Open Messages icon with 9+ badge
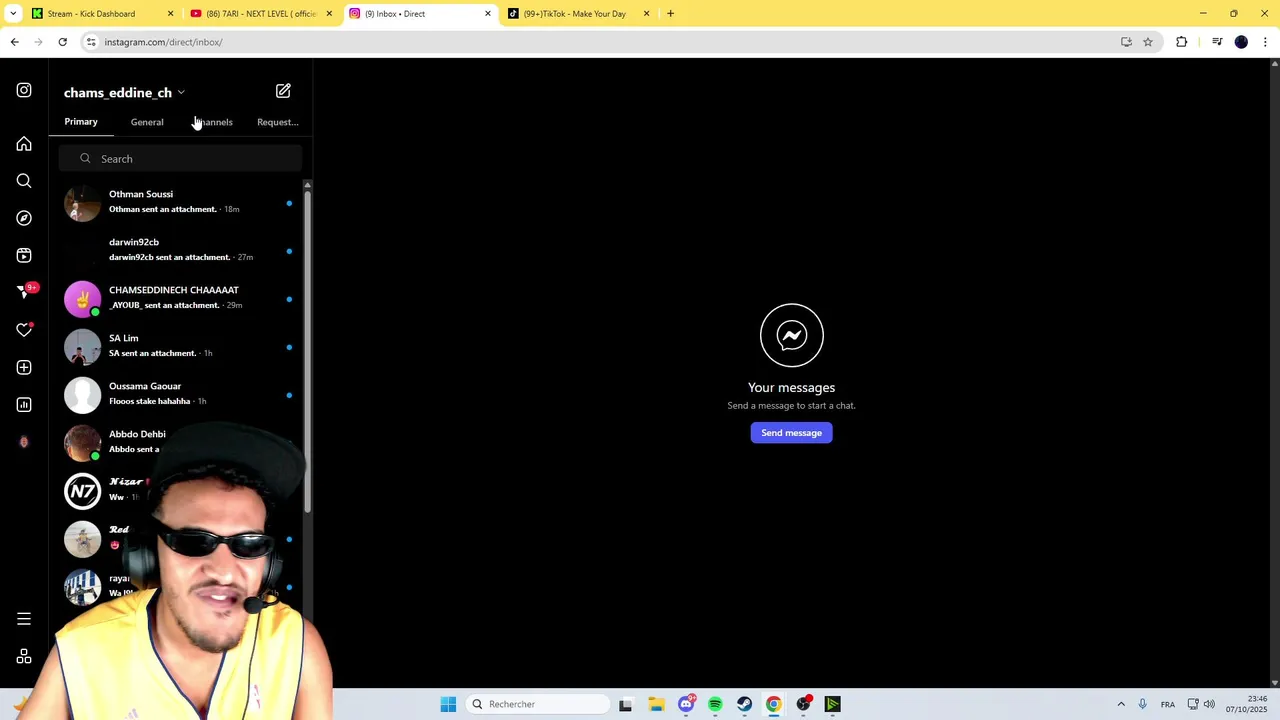Viewport: 1280px width, 720px height. (x=26, y=291)
